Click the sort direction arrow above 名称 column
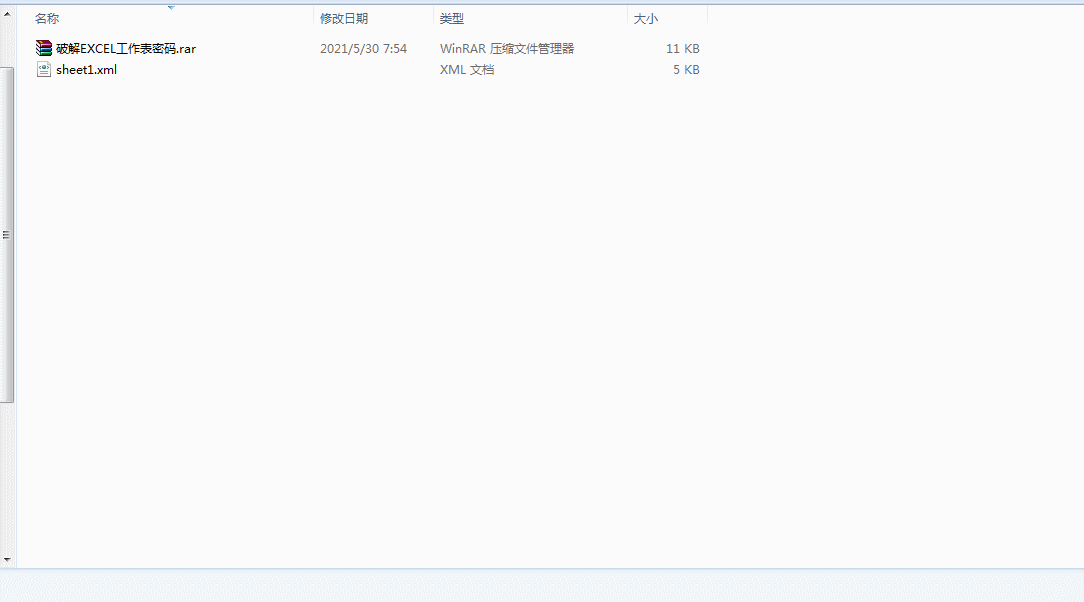This screenshot has height=602, width=1084. [x=172, y=6]
